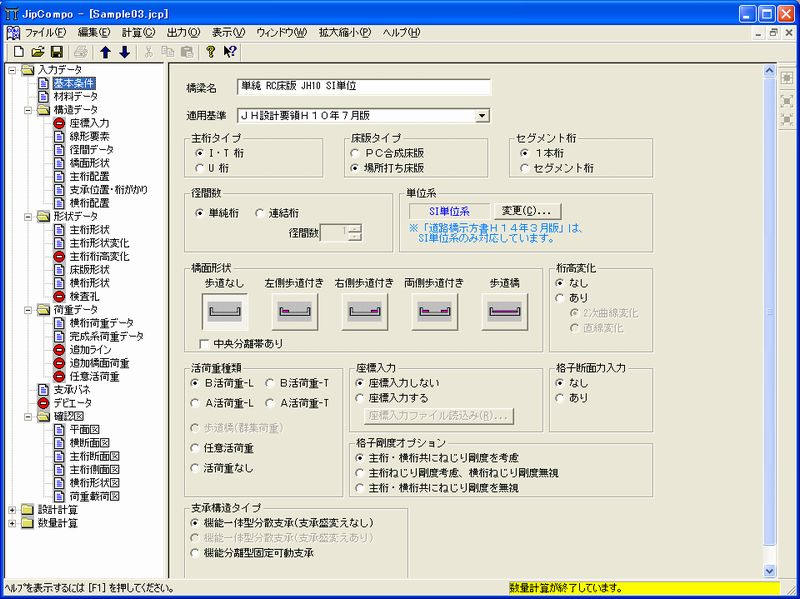Select the ＰＣ合成床版 radio option
The width and height of the screenshot is (800, 599).
click(357, 153)
